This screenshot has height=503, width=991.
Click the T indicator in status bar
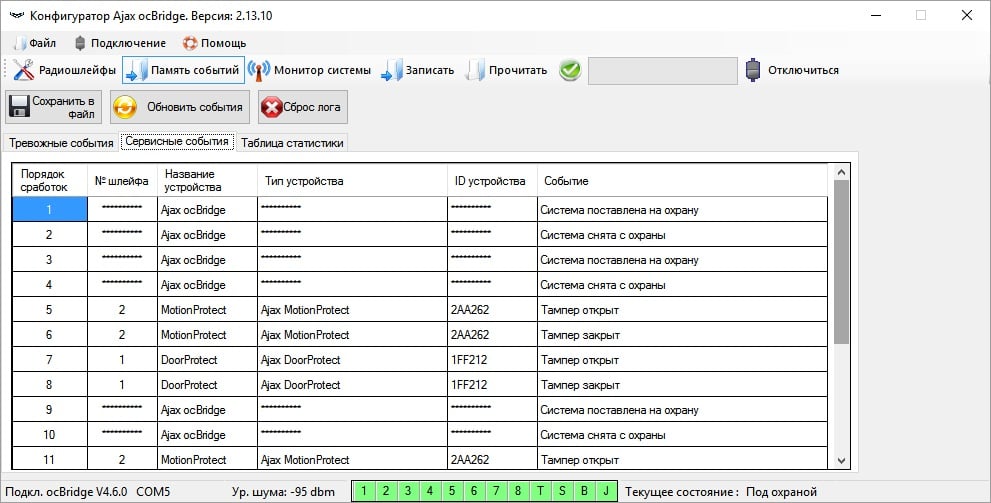pos(540,491)
